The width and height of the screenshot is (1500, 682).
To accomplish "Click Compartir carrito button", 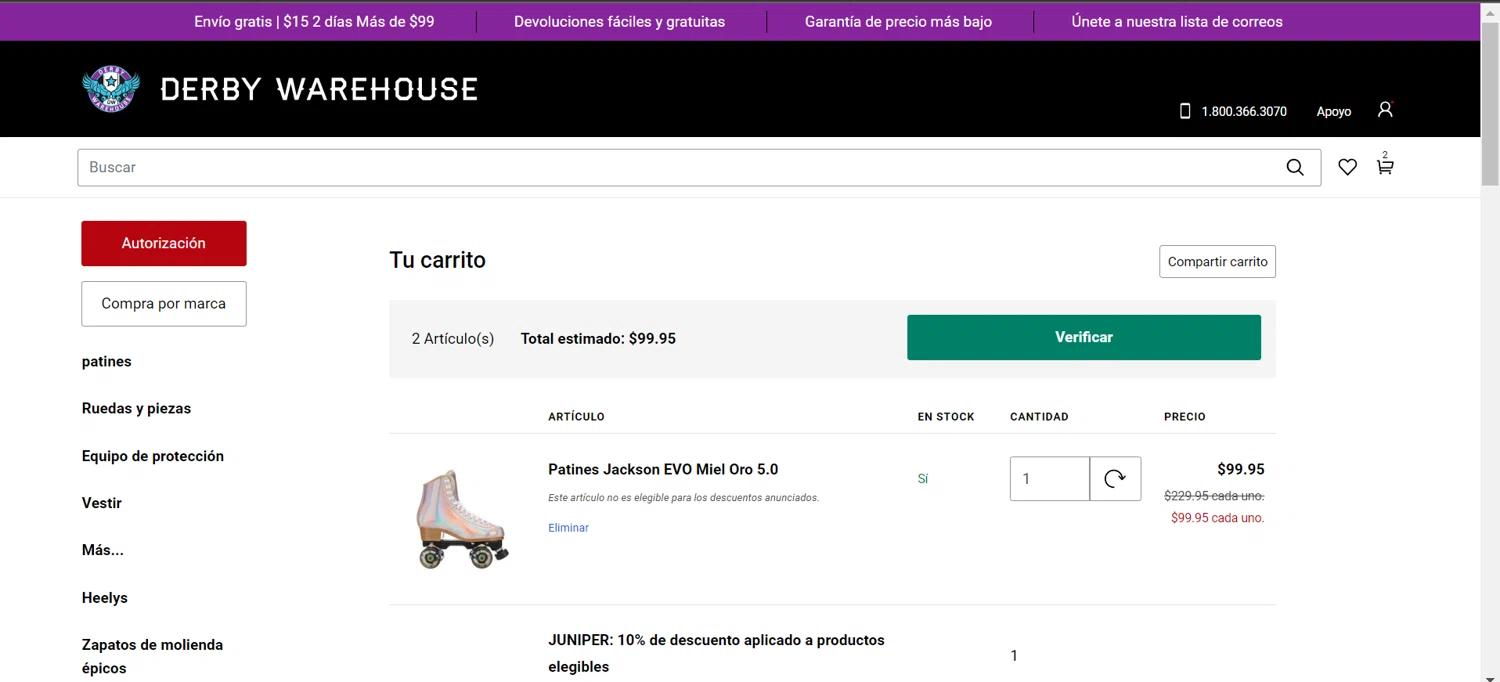I will pos(1217,262).
